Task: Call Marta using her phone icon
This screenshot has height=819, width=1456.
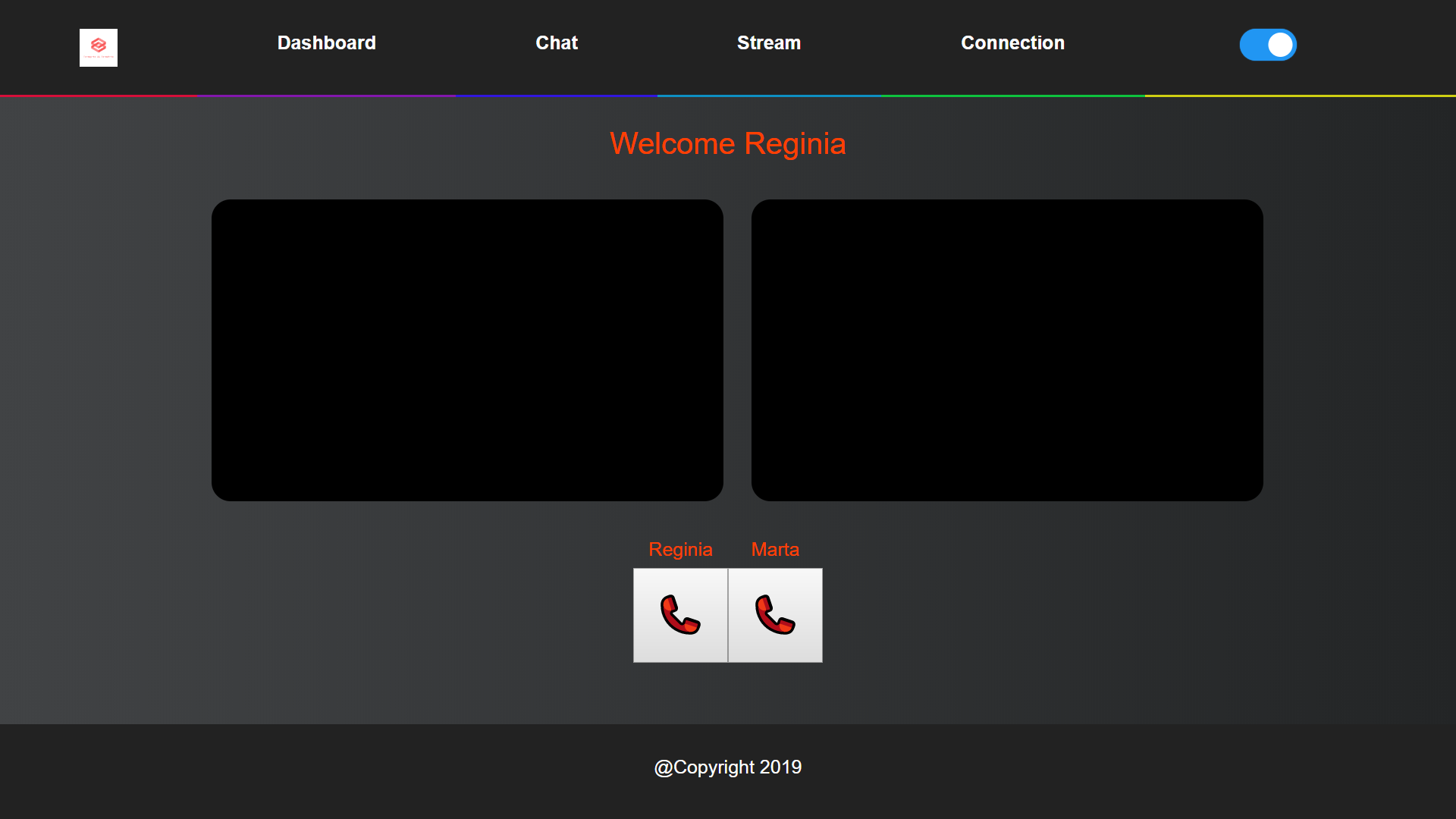Action: (775, 615)
